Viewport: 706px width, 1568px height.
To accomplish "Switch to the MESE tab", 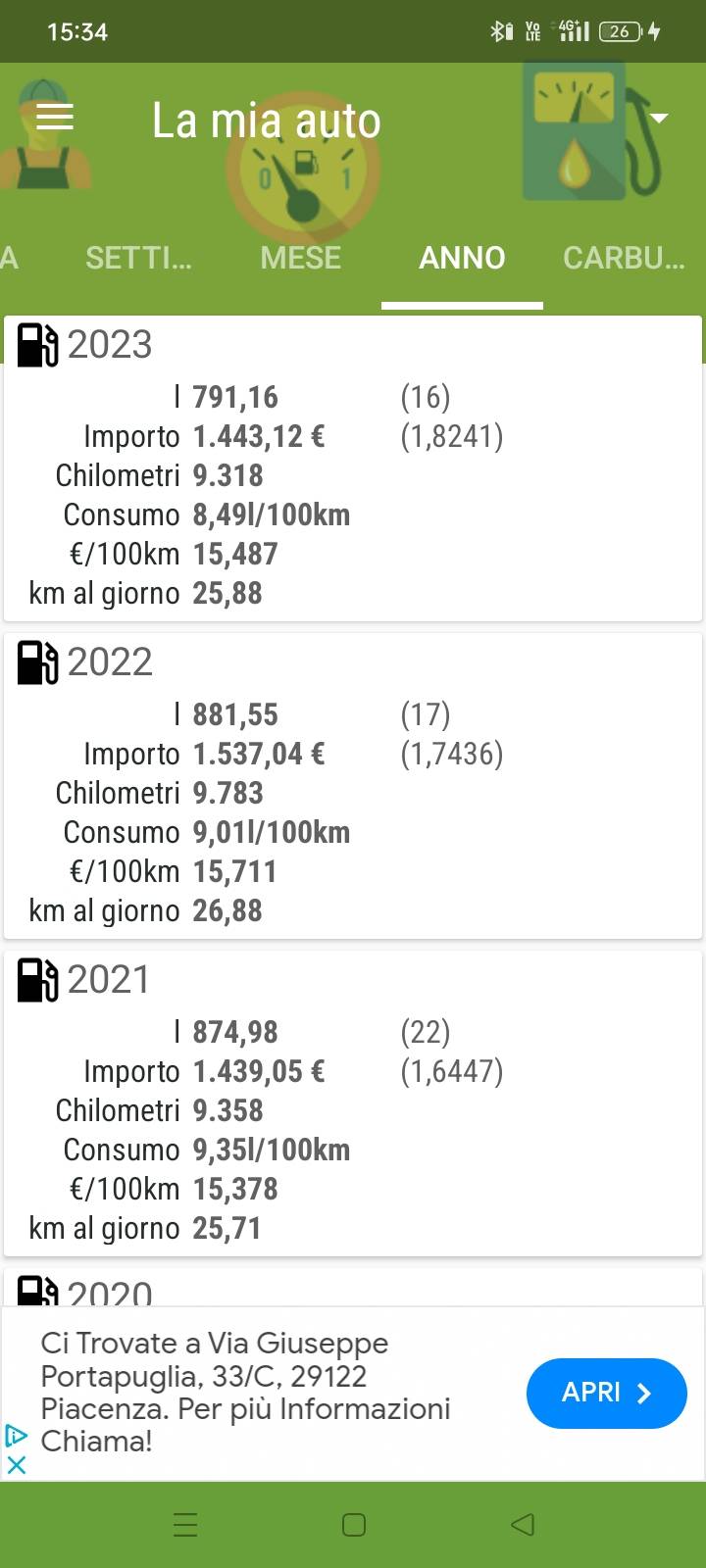I will (301, 258).
